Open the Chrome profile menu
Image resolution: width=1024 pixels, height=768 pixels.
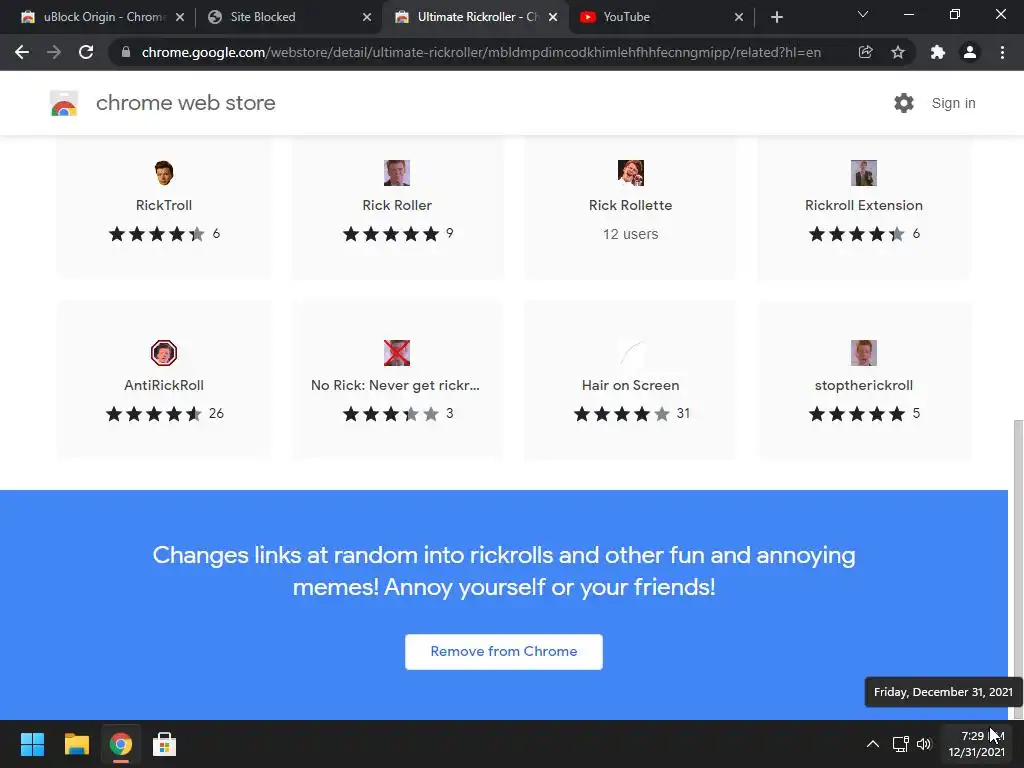(x=970, y=52)
